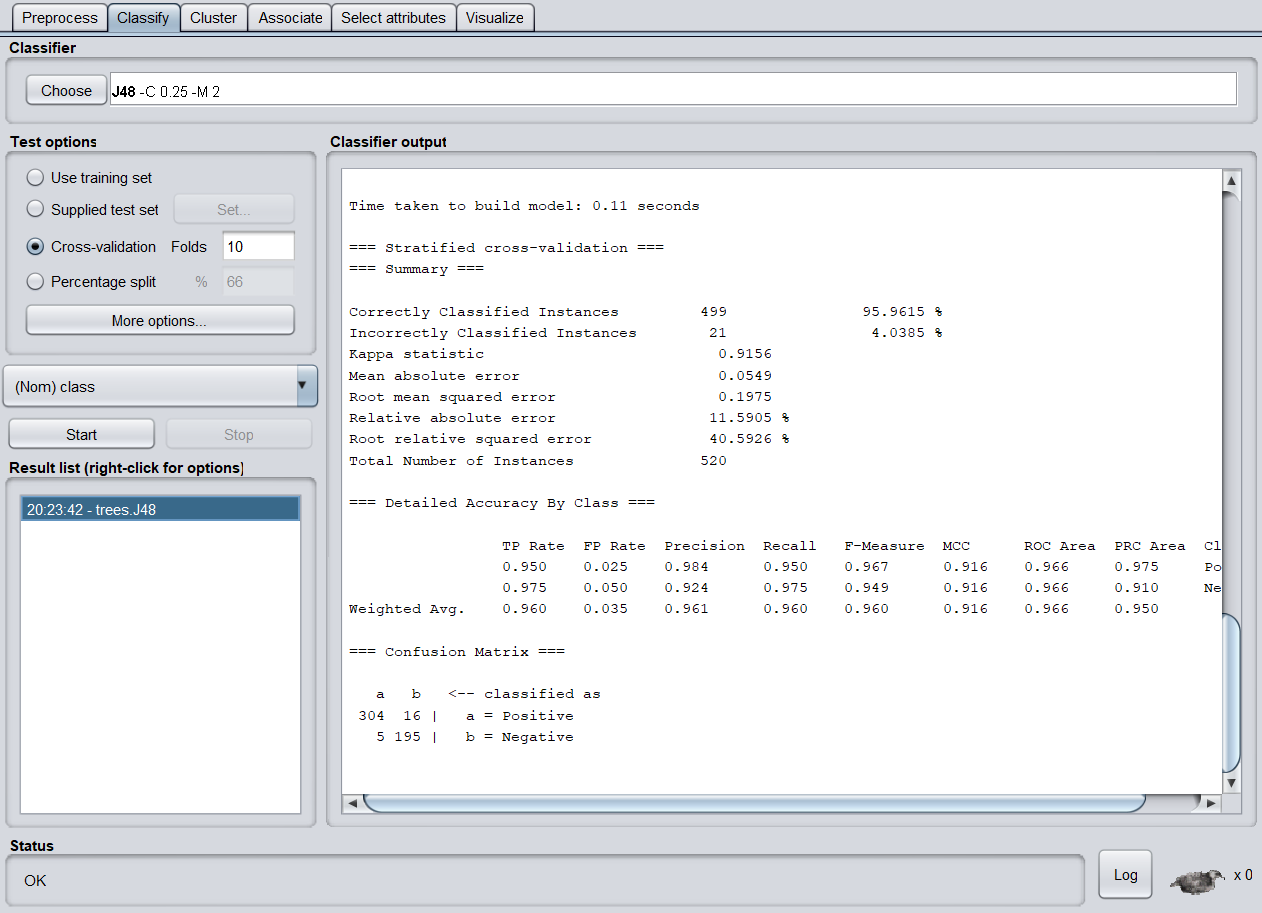Select the Cluster tab
Screen dimensions: 1262x913
[213, 17]
